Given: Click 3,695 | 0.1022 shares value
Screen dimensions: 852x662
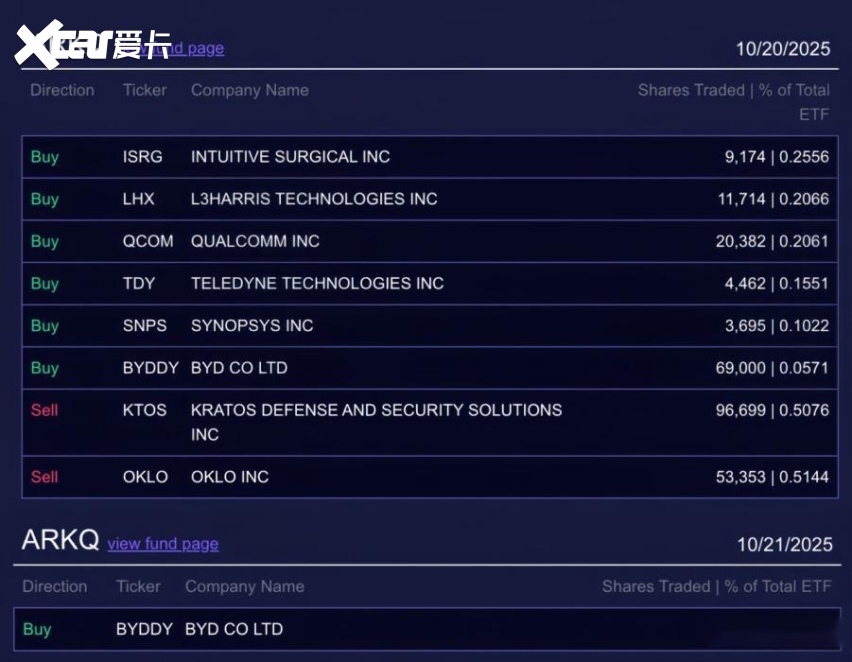Looking at the screenshot, I should click(776, 326).
